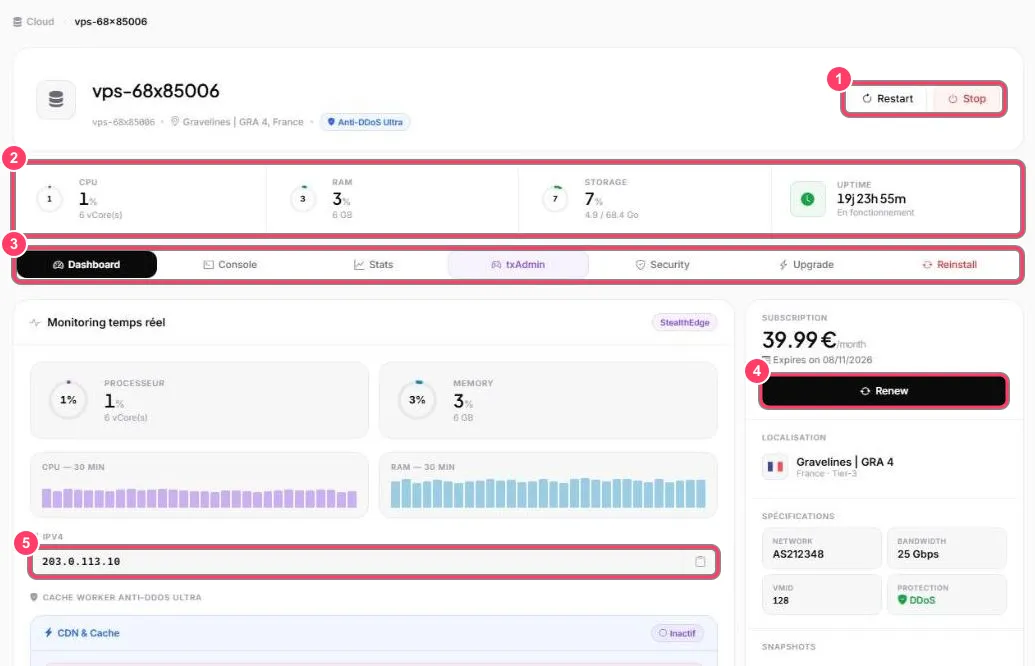Click the location pin icon near Gravelines
This screenshot has width=1035, height=666.
point(175,122)
